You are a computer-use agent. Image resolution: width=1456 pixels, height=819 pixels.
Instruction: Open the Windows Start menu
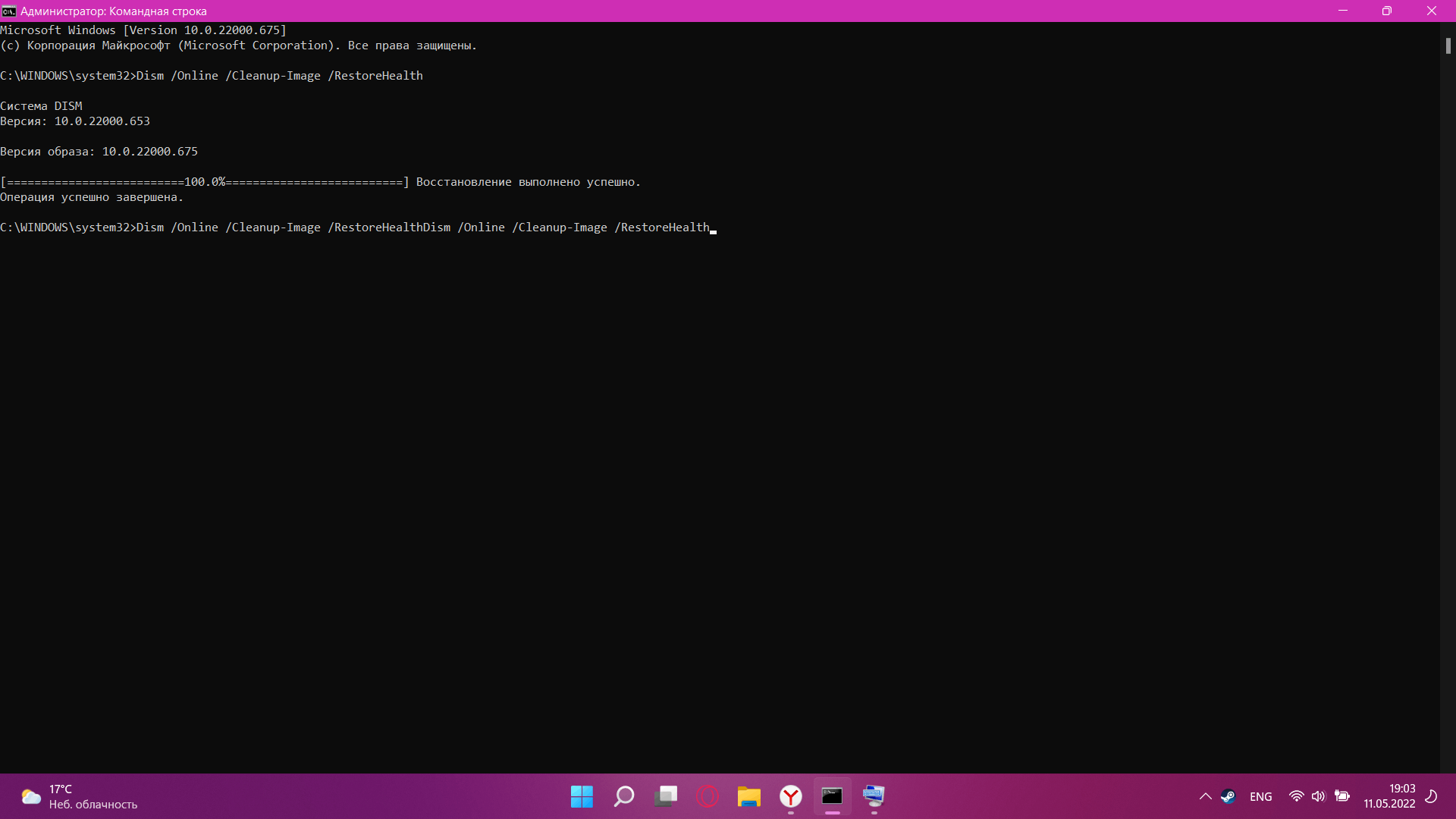[x=582, y=796]
